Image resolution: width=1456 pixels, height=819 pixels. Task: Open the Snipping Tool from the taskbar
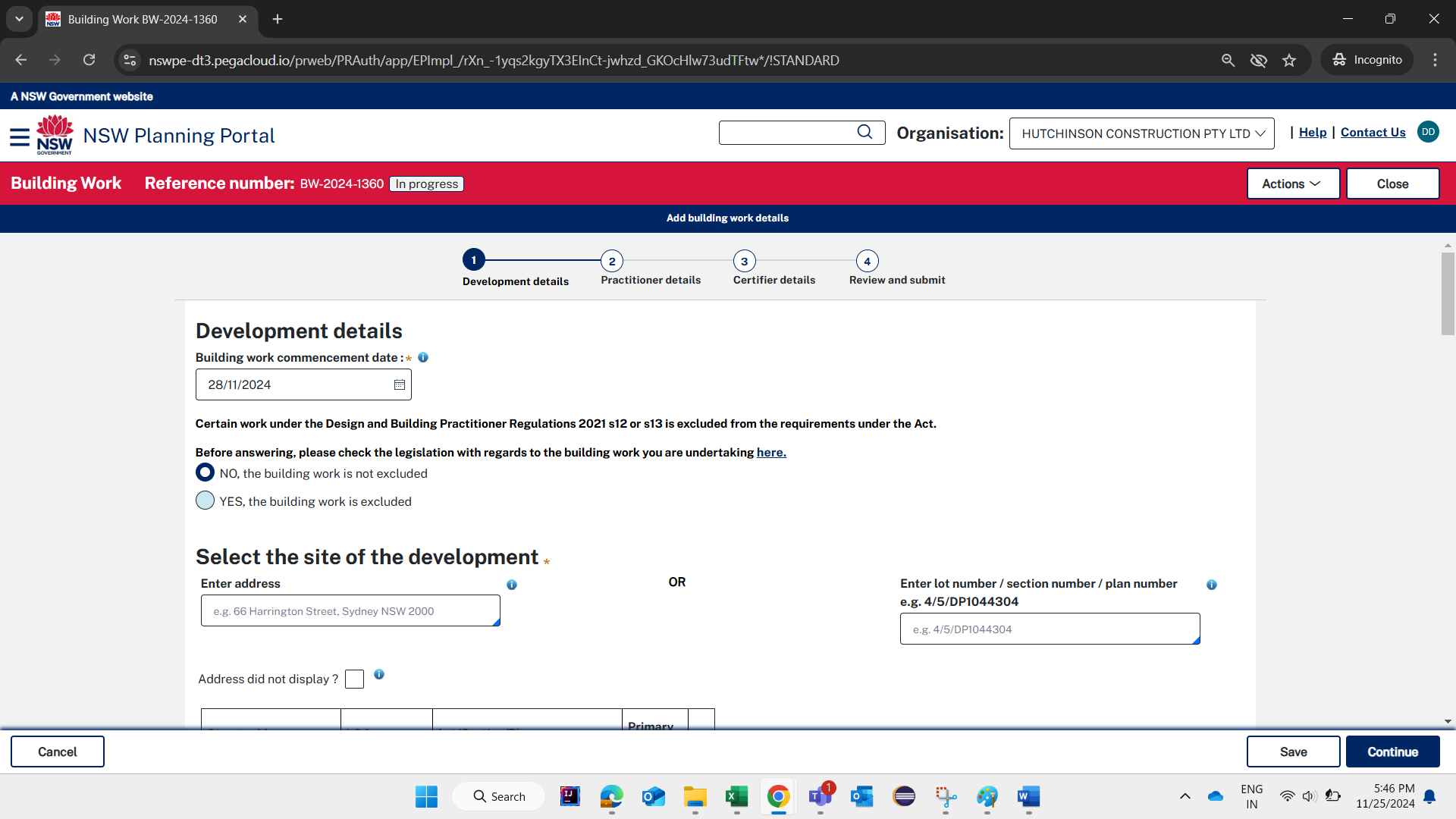click(x=945, y=796)
